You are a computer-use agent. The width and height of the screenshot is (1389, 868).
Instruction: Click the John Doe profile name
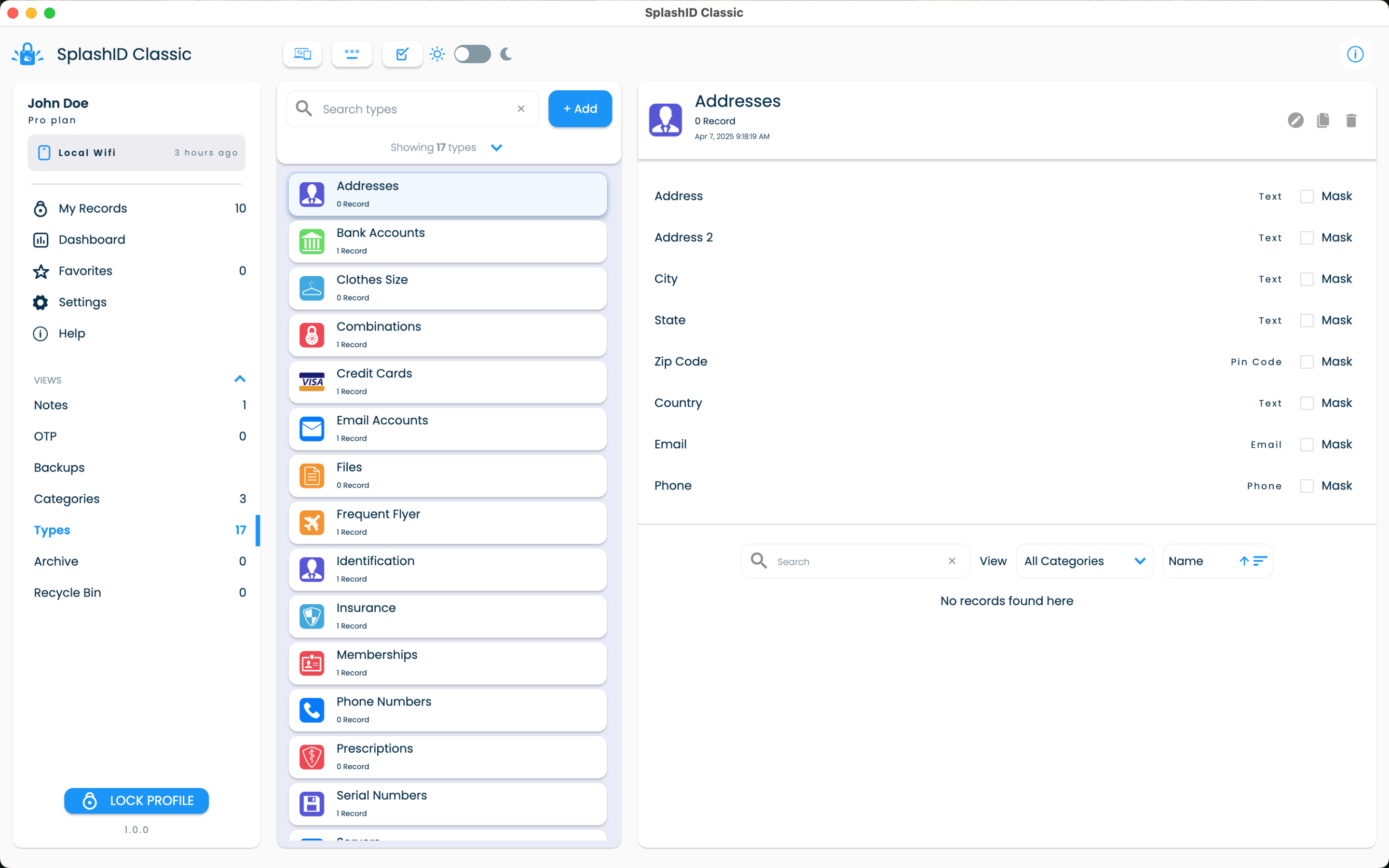point(58,103)
